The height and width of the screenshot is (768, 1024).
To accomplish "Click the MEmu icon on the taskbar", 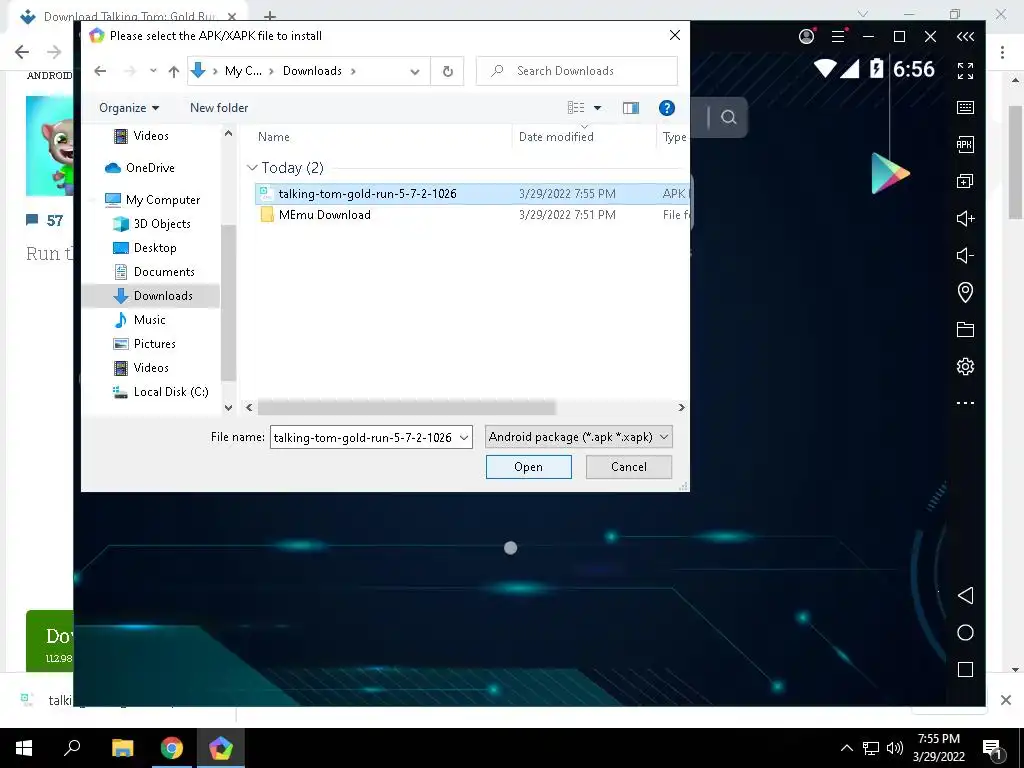I will [x=221, y=748].
